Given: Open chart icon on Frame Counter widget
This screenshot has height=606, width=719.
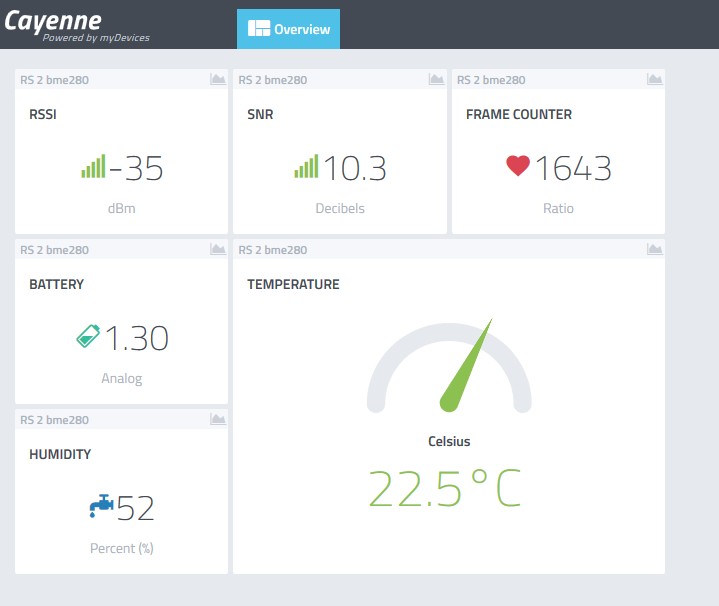Looking at the screenshot, I should click(654, 80).
